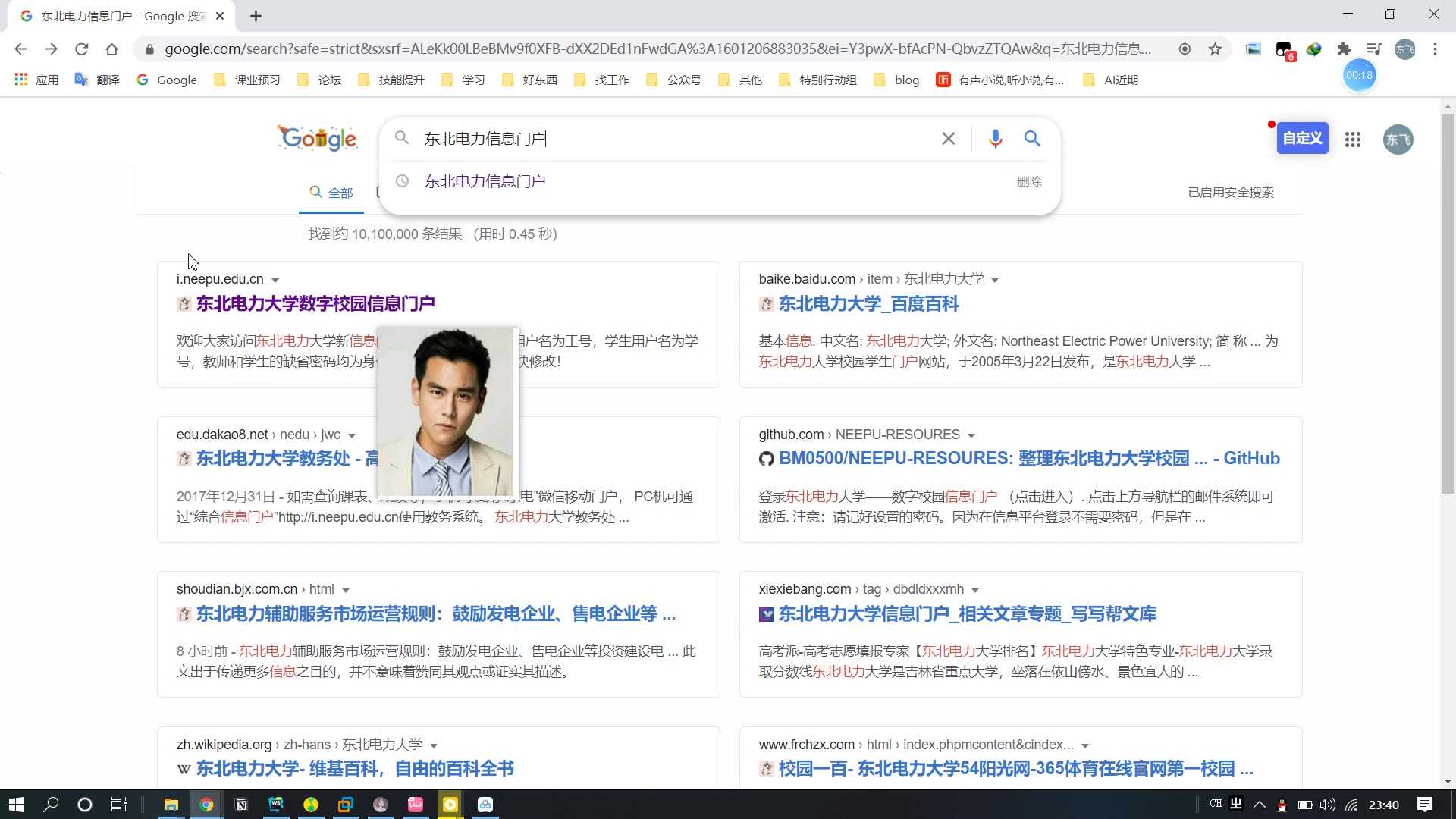This screenshot has width=1456, height=819.
Task: Submit search with the blue magnifier
Action: point(1032,139)
